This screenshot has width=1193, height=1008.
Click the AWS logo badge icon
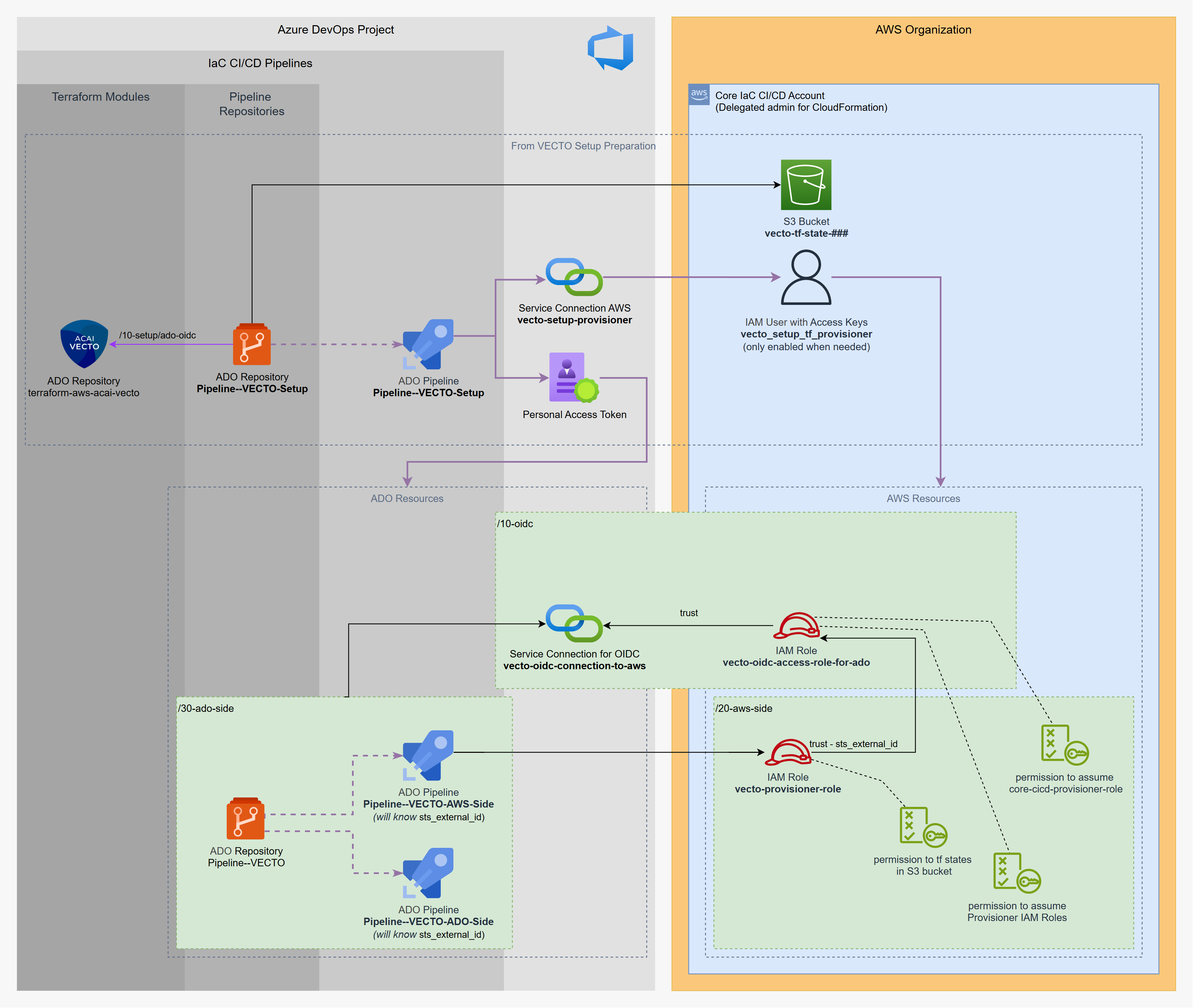click(x=699, y=94)
